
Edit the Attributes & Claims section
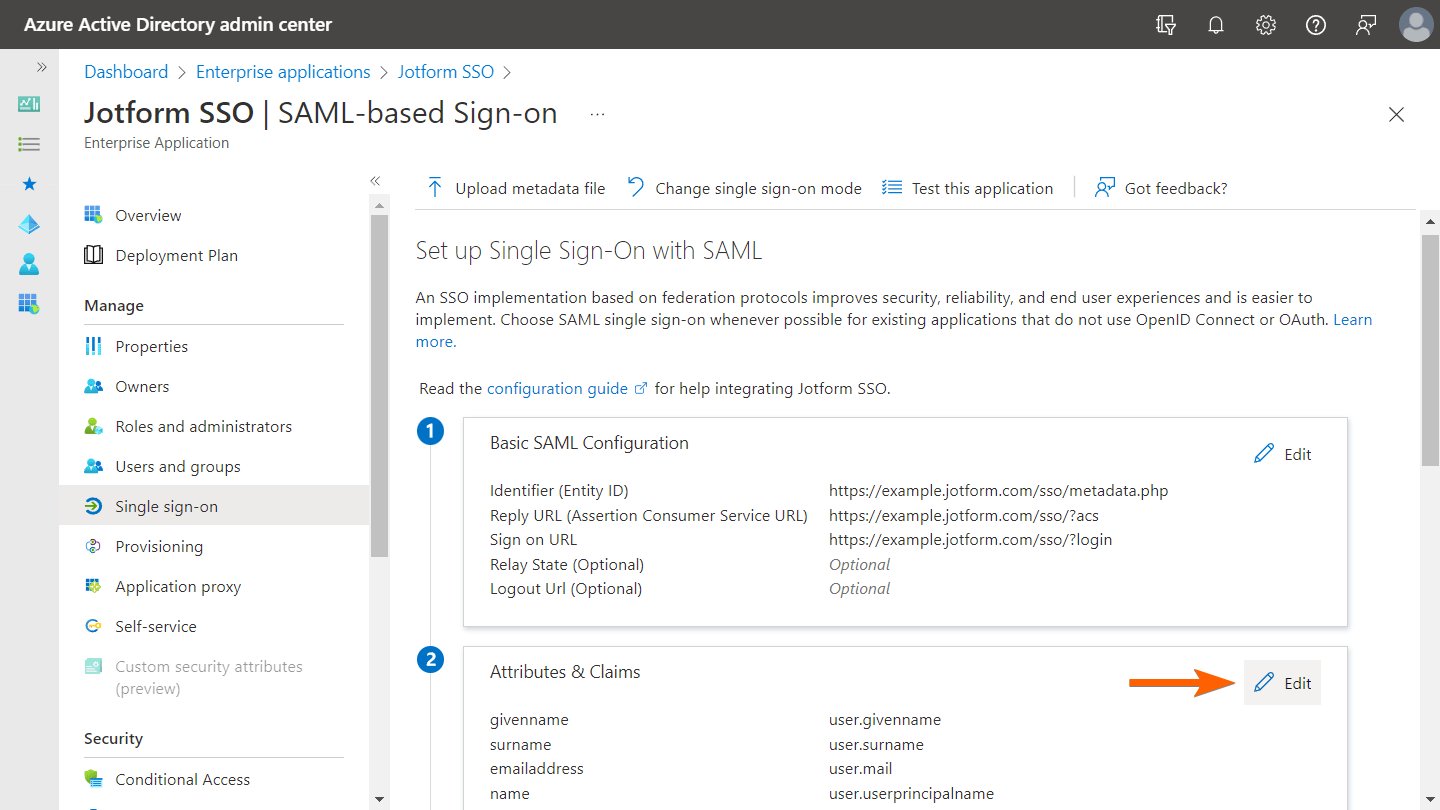pyautogui.click(x=1283, y=683)
